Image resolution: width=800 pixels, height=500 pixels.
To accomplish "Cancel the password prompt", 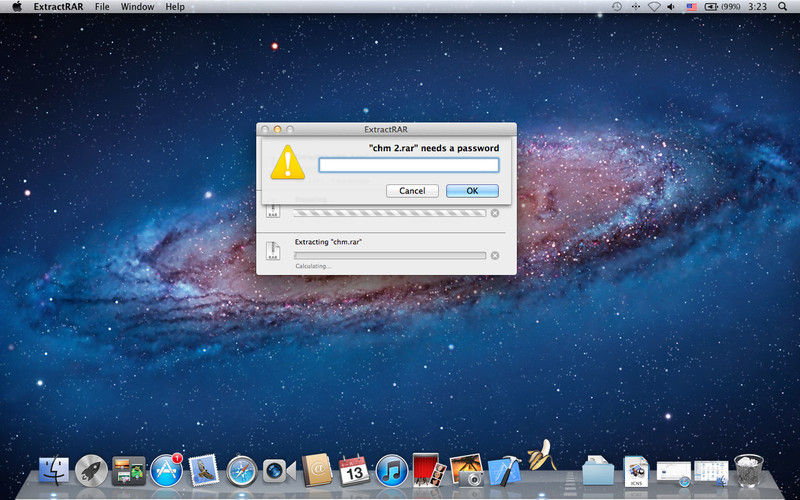I will click(412, 191).
